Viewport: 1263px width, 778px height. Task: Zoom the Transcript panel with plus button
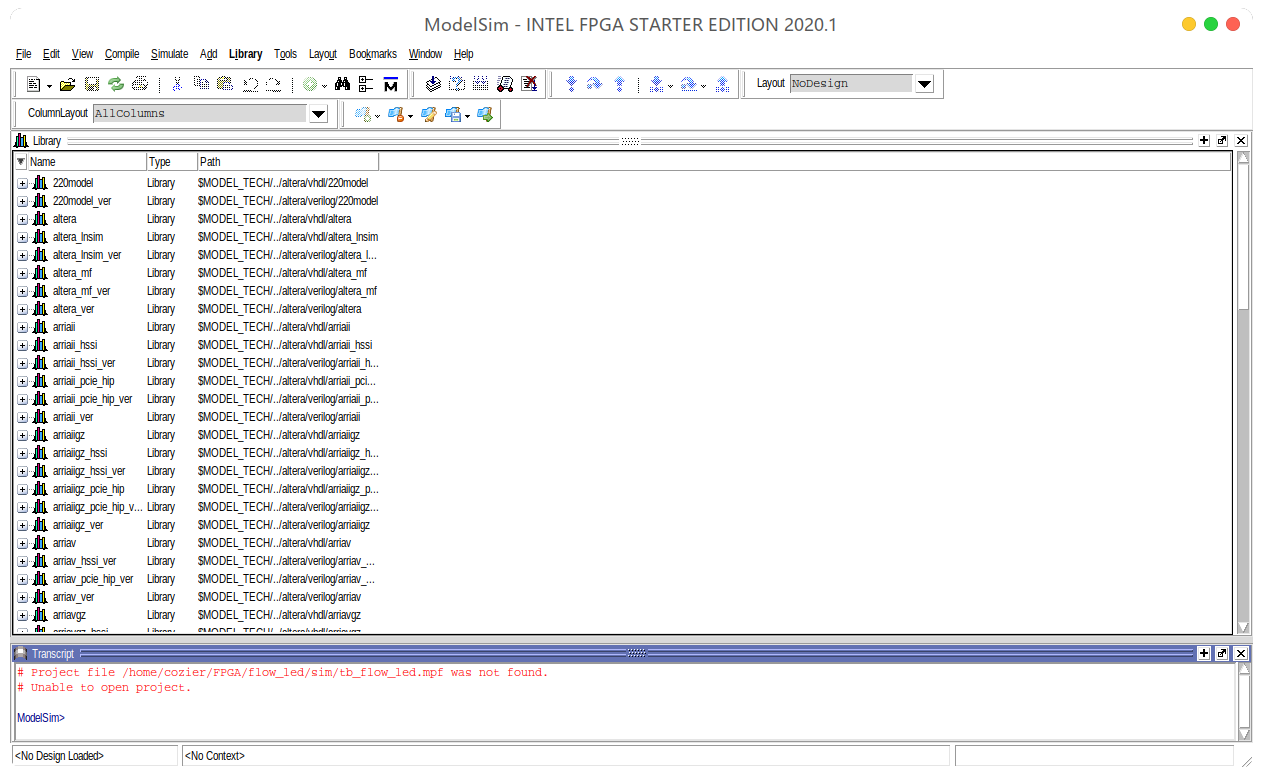coord(1204,653)
